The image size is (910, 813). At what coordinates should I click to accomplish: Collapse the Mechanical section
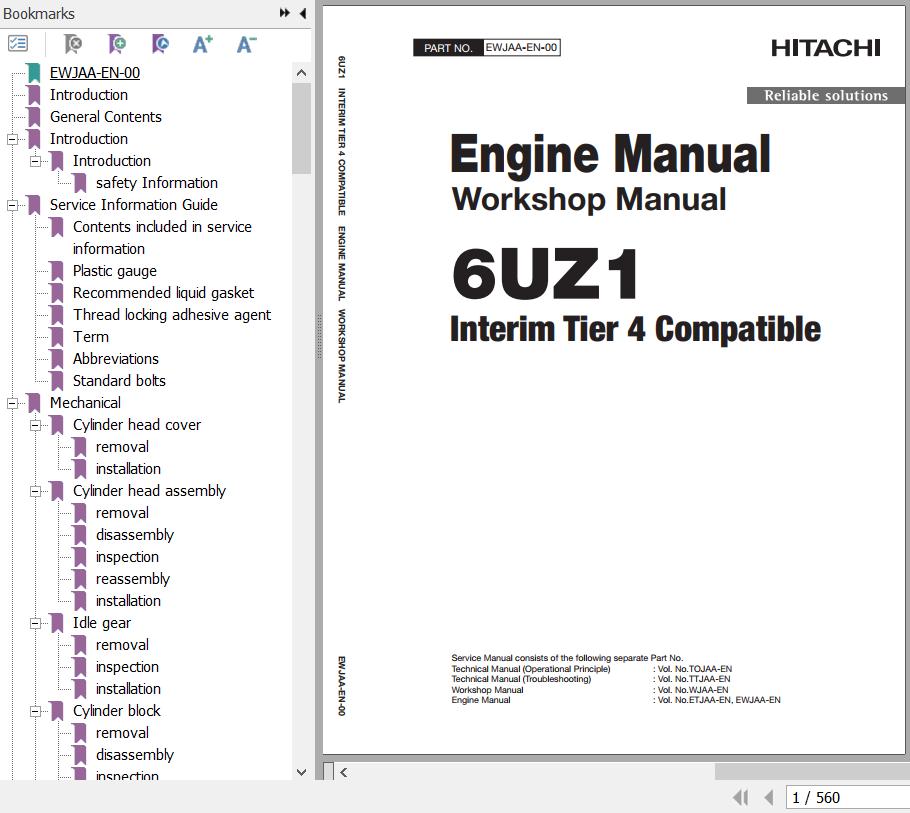(12, 403)
